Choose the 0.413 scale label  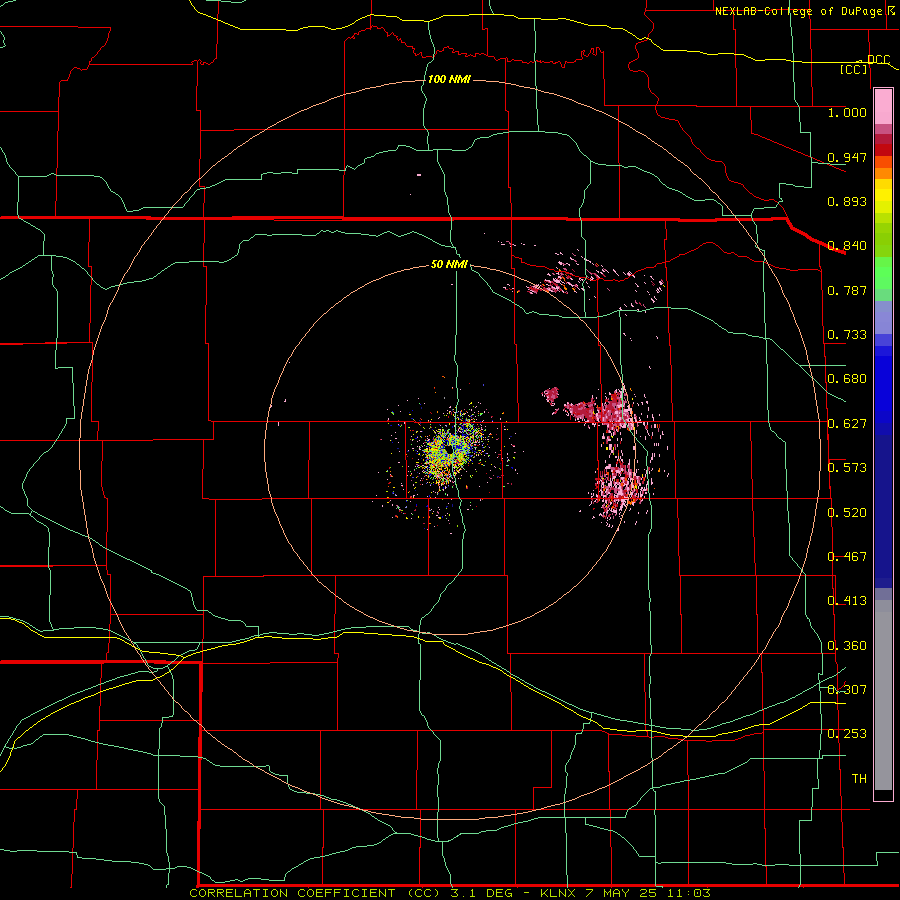coord(847,601)
